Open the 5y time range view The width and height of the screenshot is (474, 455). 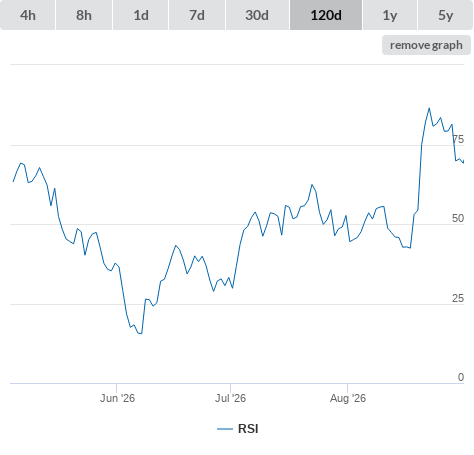click(445, 15)
